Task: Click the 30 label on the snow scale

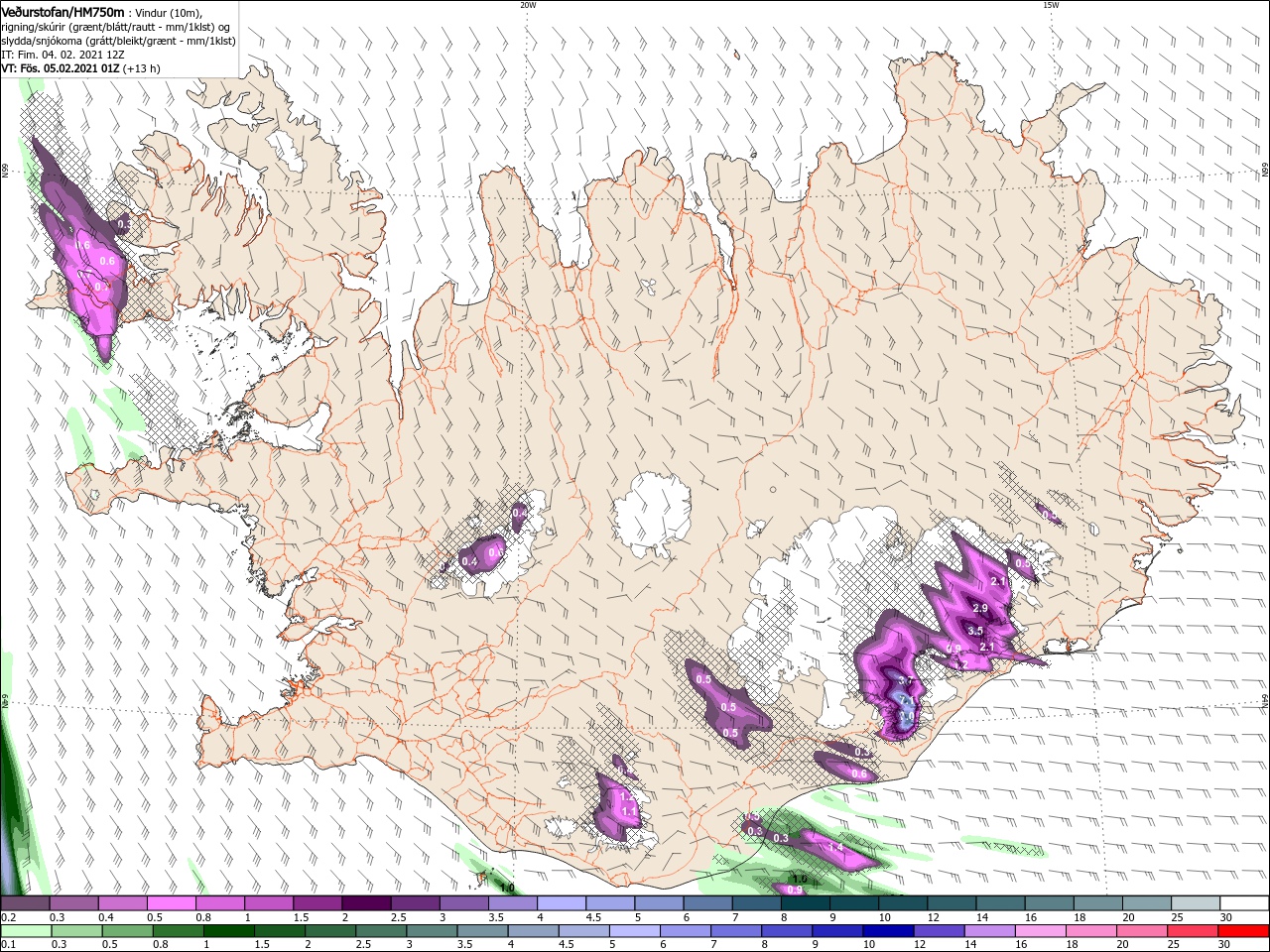Action: [x=1227, y=917]
